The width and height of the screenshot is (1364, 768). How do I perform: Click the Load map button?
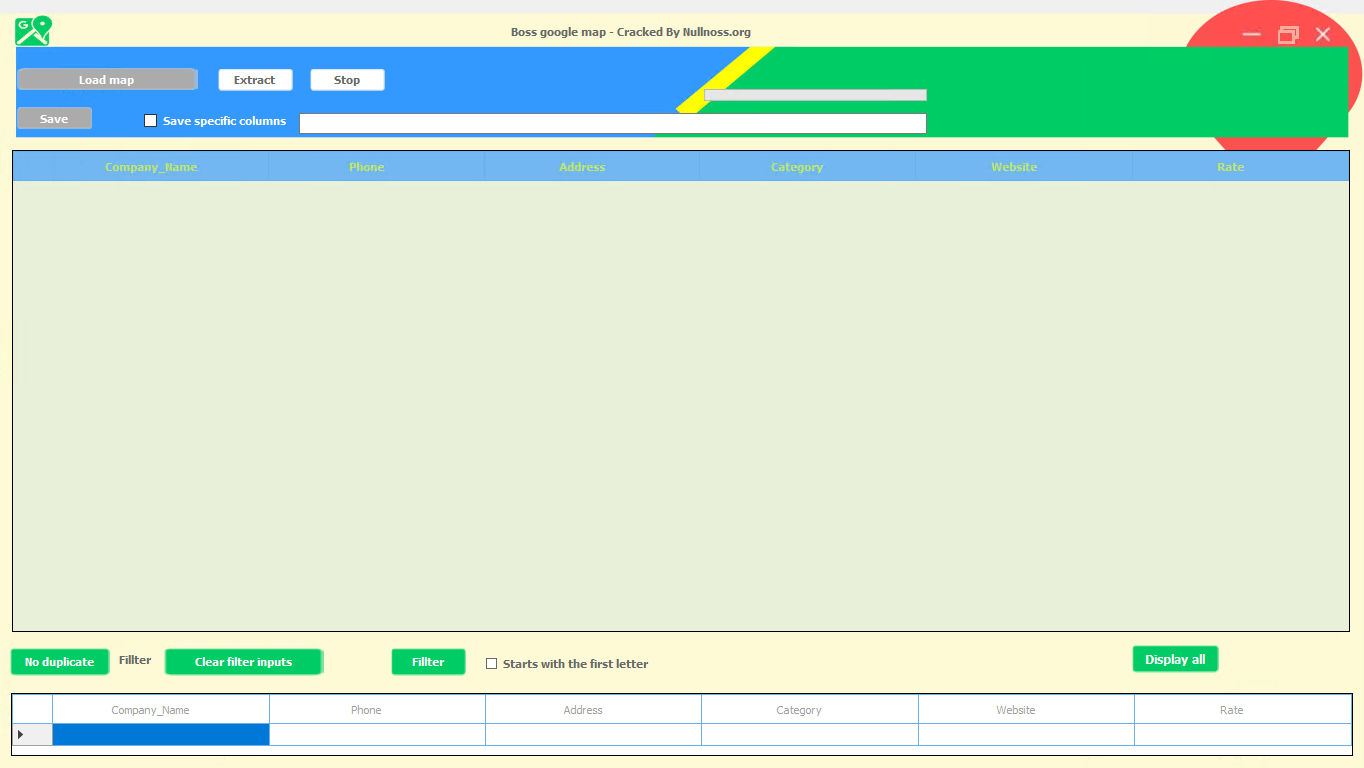(107, 80)
